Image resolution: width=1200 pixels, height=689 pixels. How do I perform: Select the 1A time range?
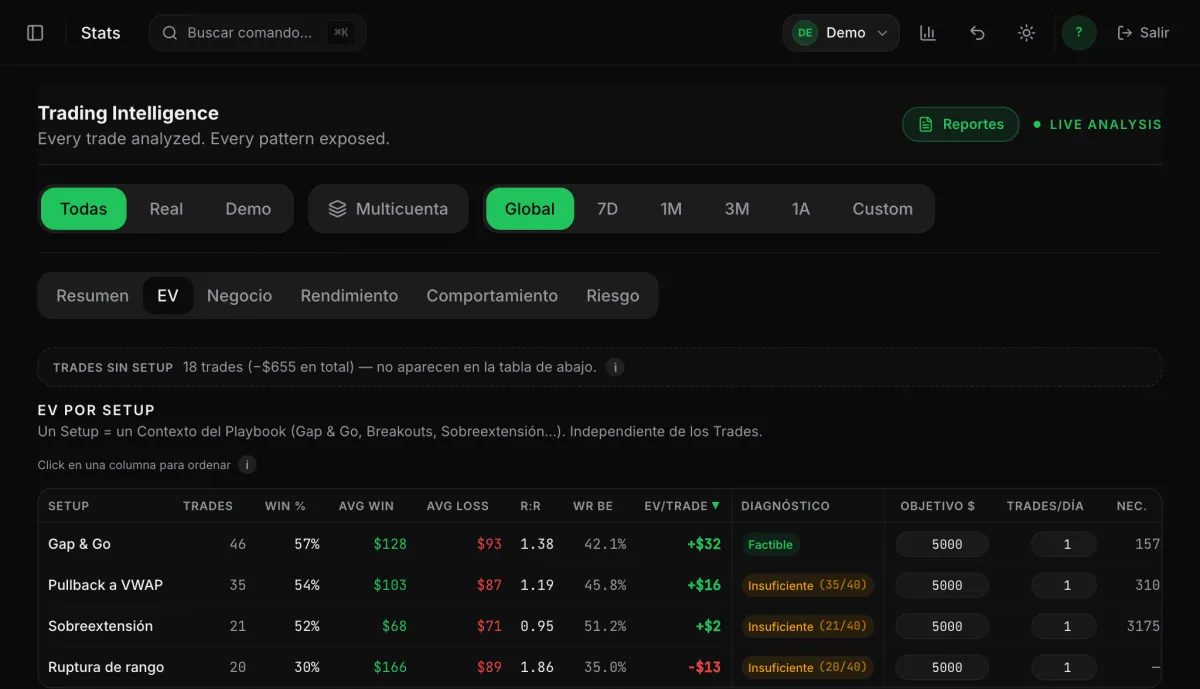[x=801, y=209]
